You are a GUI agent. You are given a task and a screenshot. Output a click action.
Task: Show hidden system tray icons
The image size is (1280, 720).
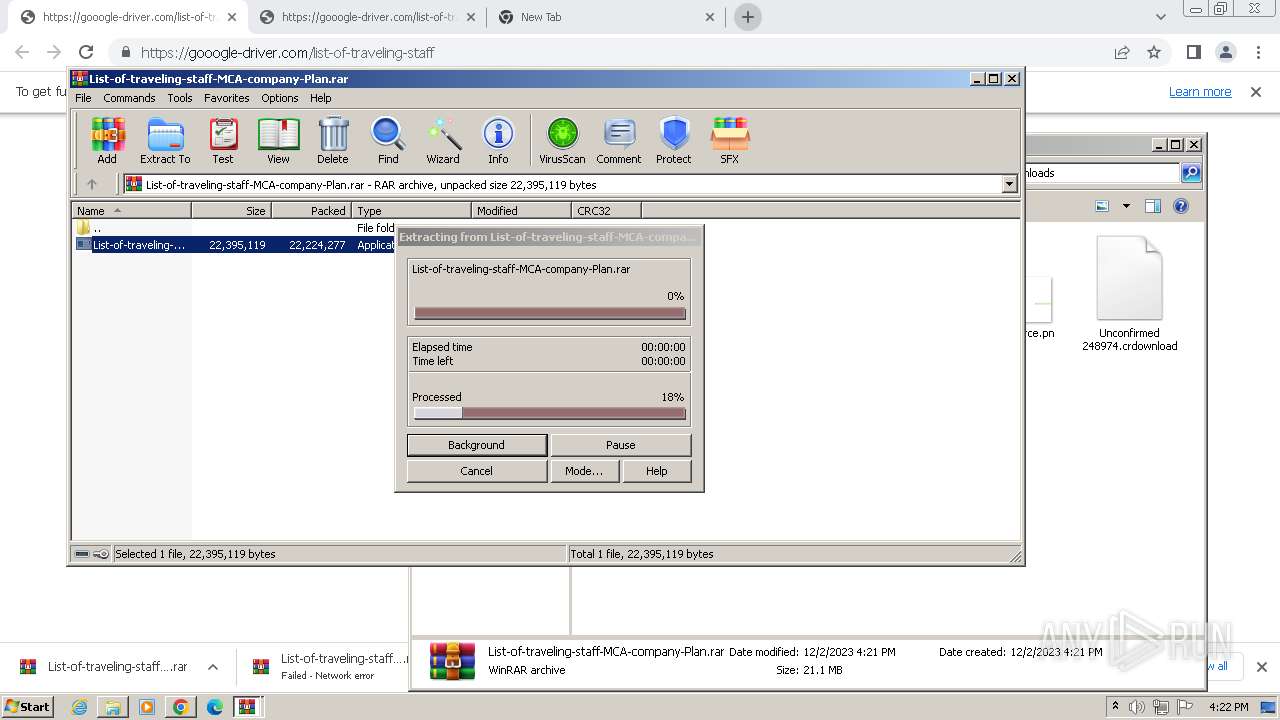(x=1115, y=706)
